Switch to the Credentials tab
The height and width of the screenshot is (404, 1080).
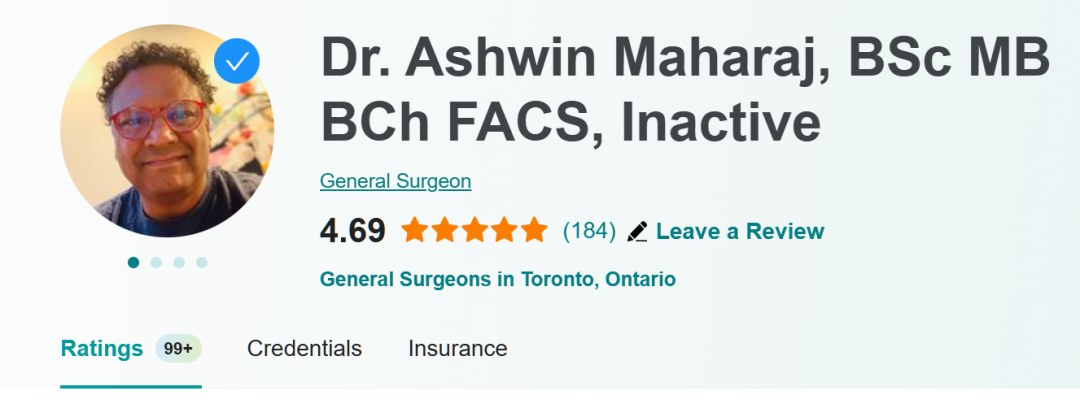point(304,349)
